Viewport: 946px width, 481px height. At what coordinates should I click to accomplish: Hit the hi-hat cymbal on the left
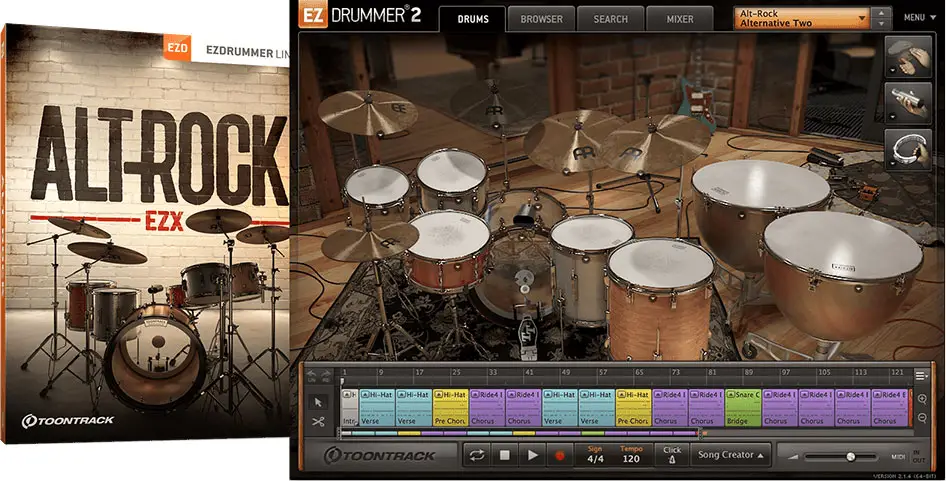coord(369,241)
